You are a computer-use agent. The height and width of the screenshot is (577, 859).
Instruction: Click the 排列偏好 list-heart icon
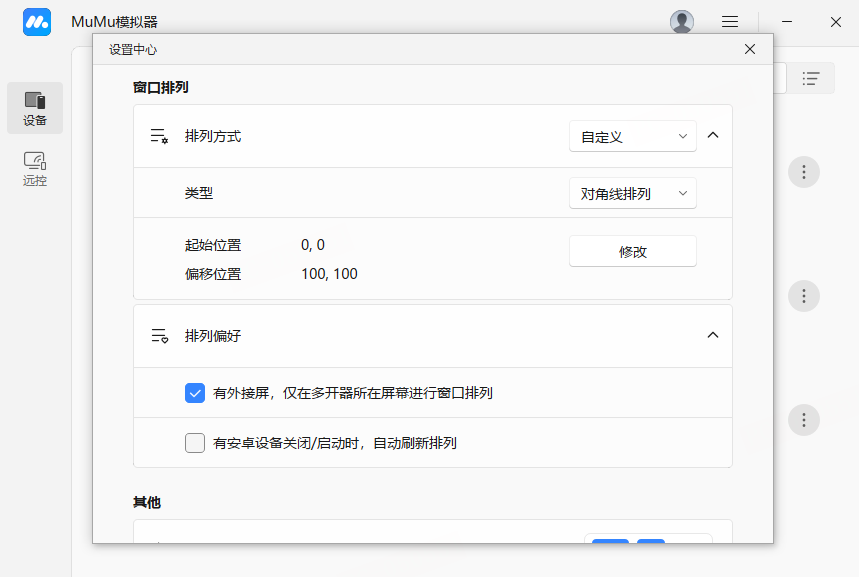159,336
